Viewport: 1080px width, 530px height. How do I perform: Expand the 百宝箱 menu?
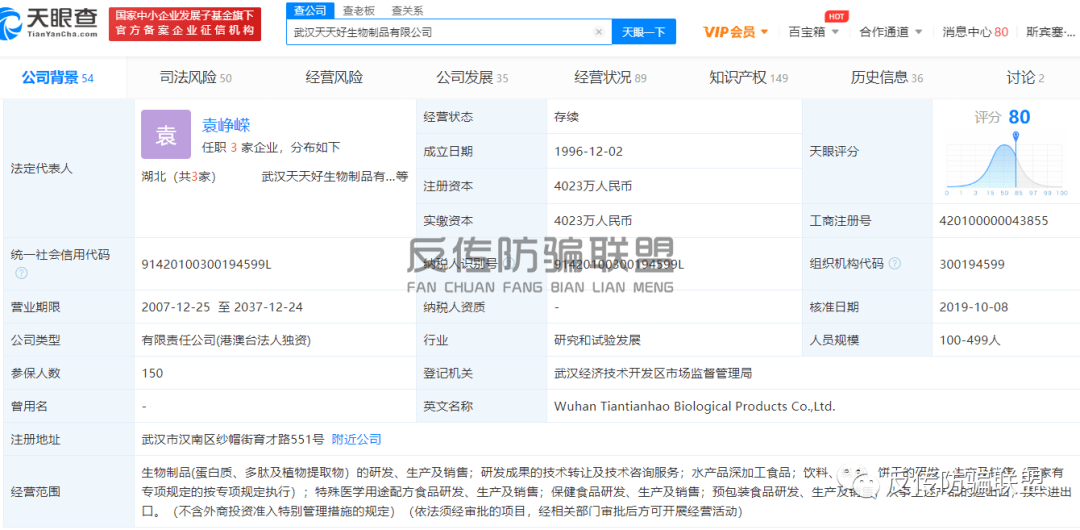click(x=813, y=32)
